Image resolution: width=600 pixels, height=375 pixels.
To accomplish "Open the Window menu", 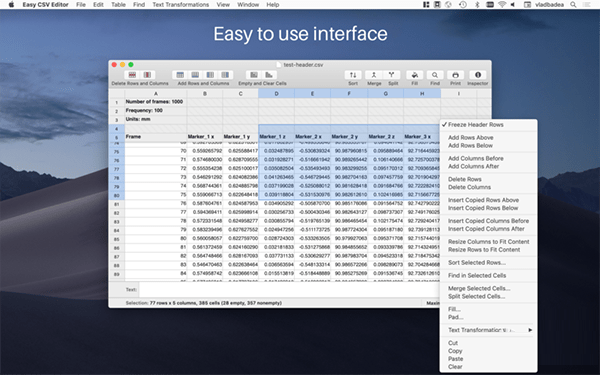I will click(248, 5).
